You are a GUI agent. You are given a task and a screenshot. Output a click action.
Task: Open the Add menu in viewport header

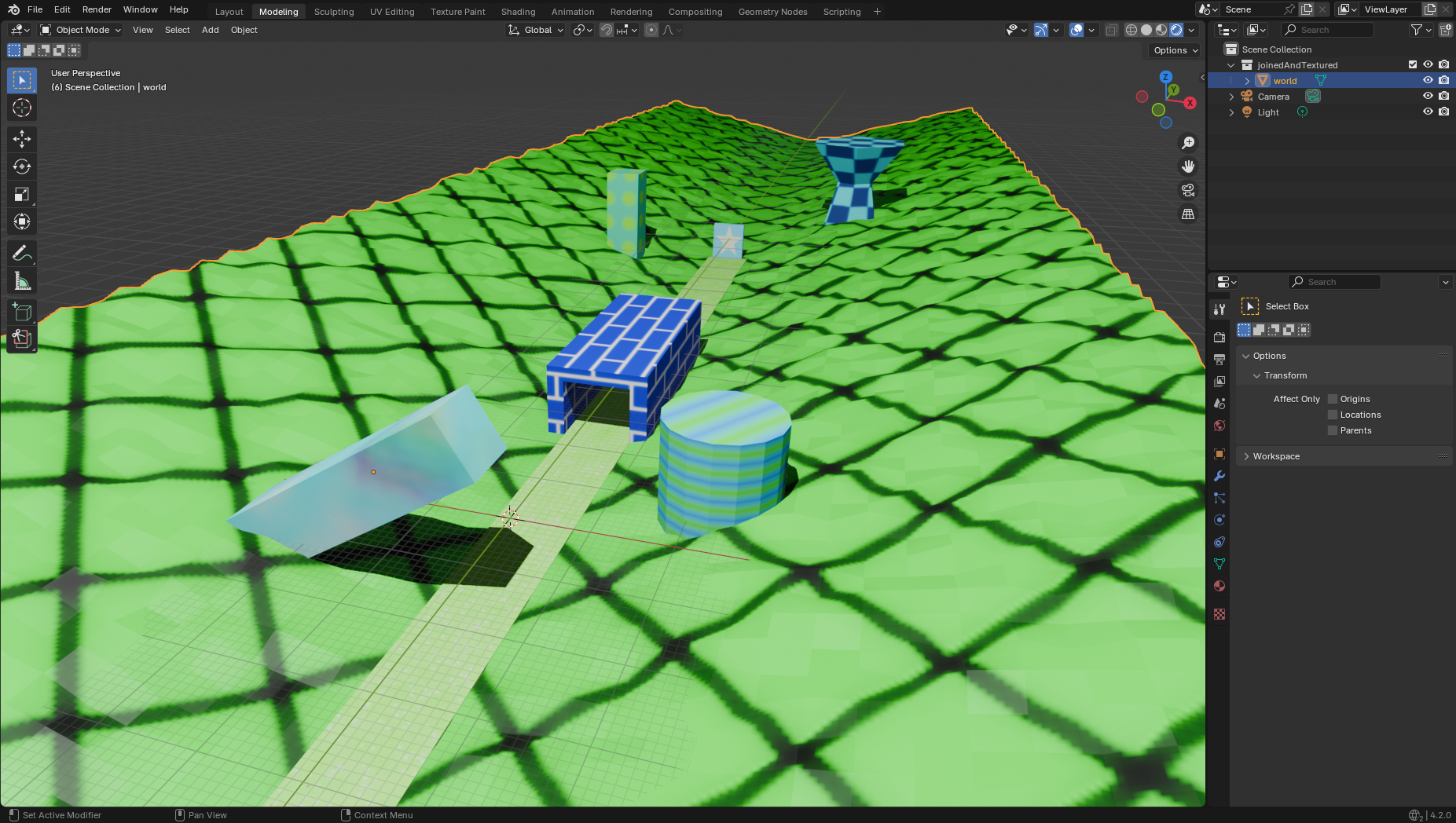(210, 30)
